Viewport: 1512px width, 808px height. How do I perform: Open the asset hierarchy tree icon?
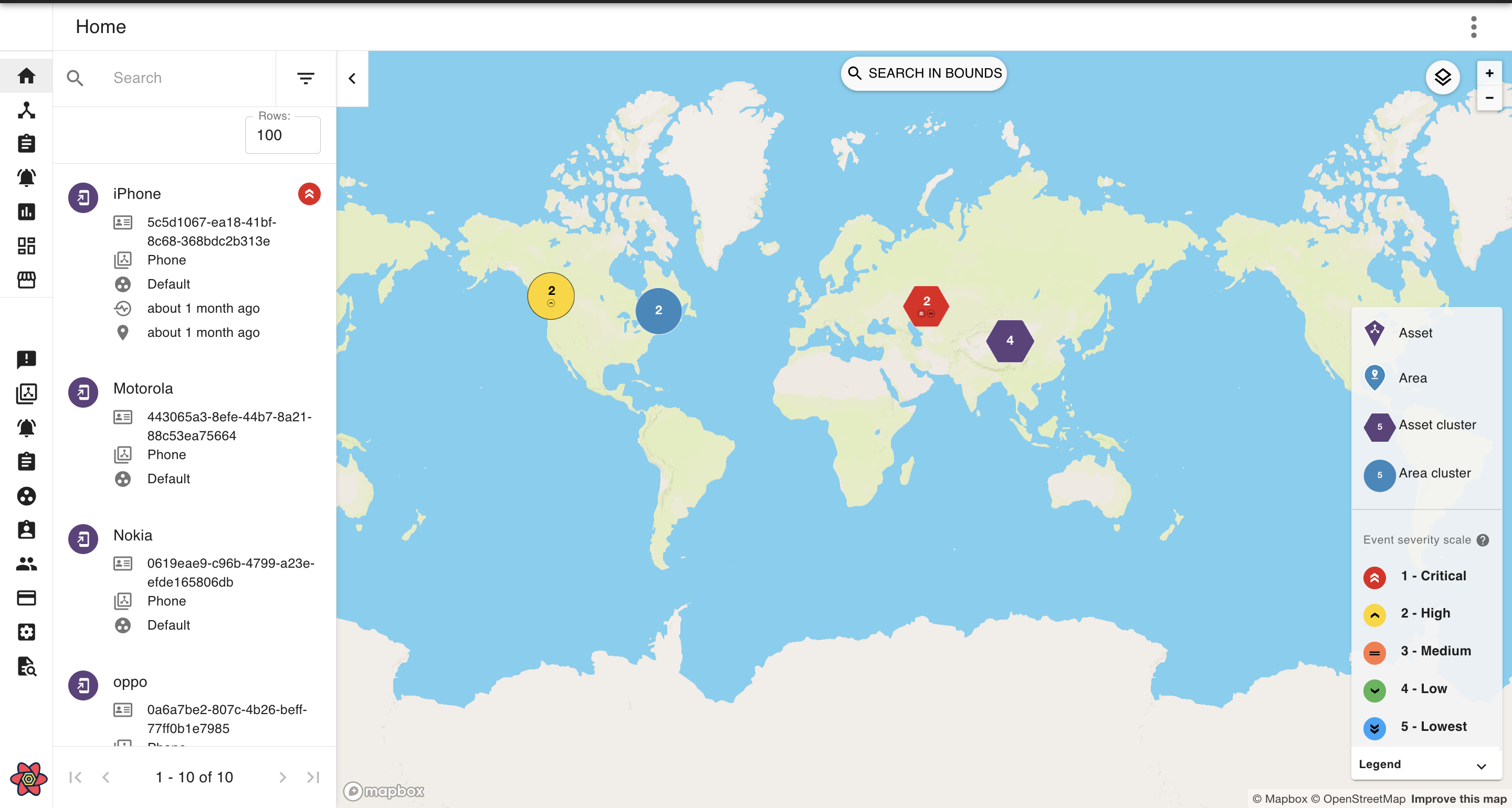[x=26, y=110]
